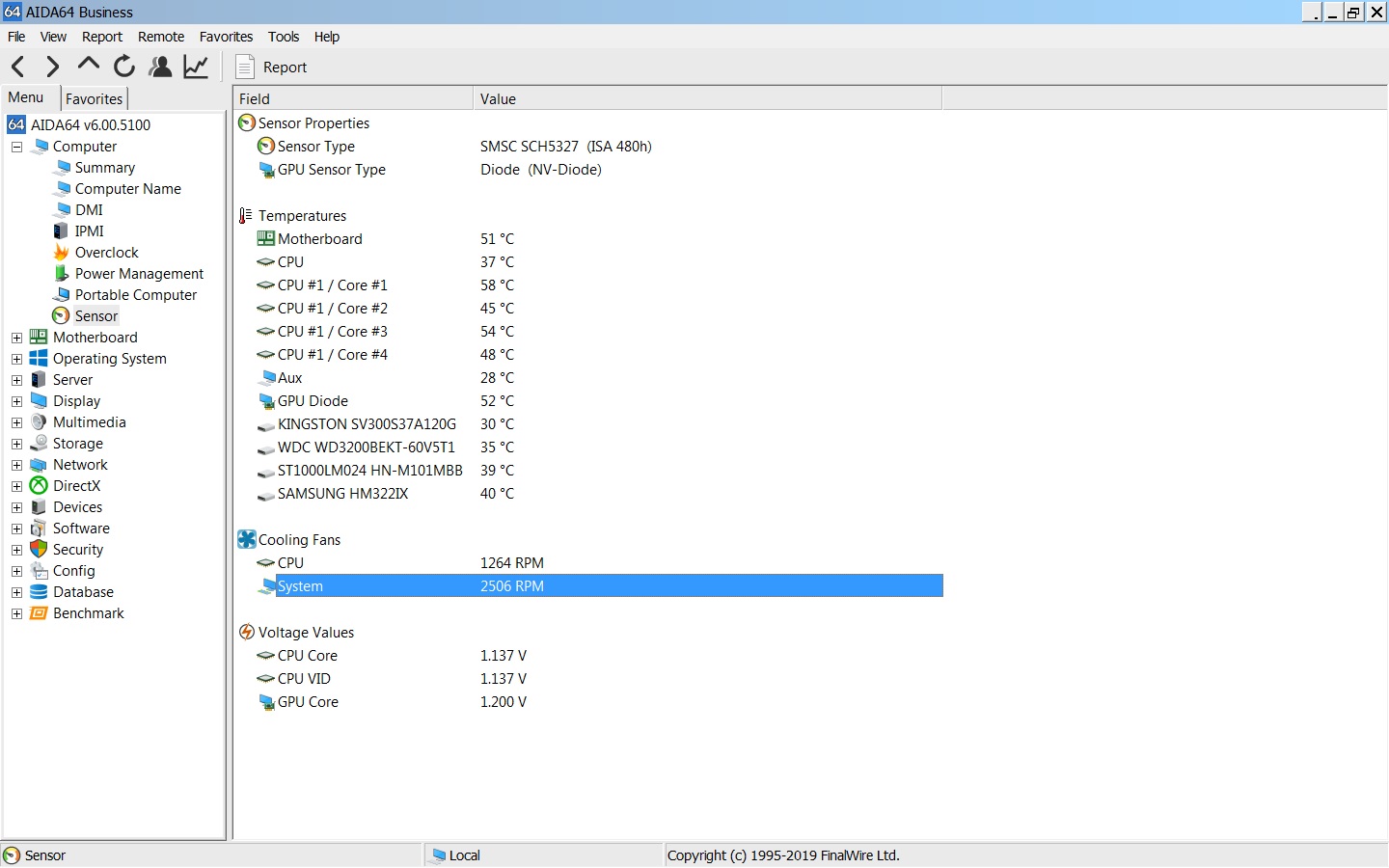Click the up-level arrow toolbar icon

coord(88,65)
